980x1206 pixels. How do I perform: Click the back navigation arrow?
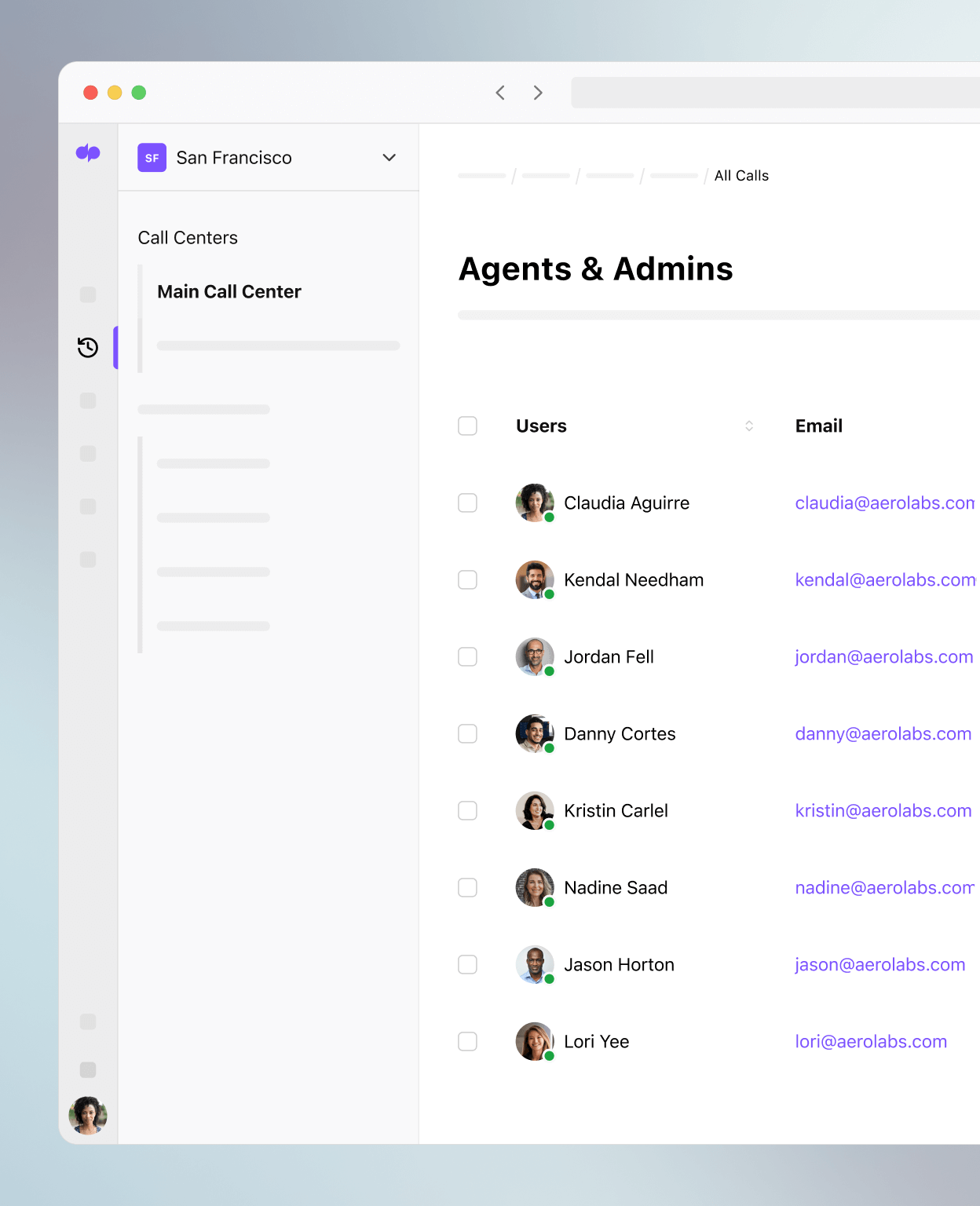point(500,93)
